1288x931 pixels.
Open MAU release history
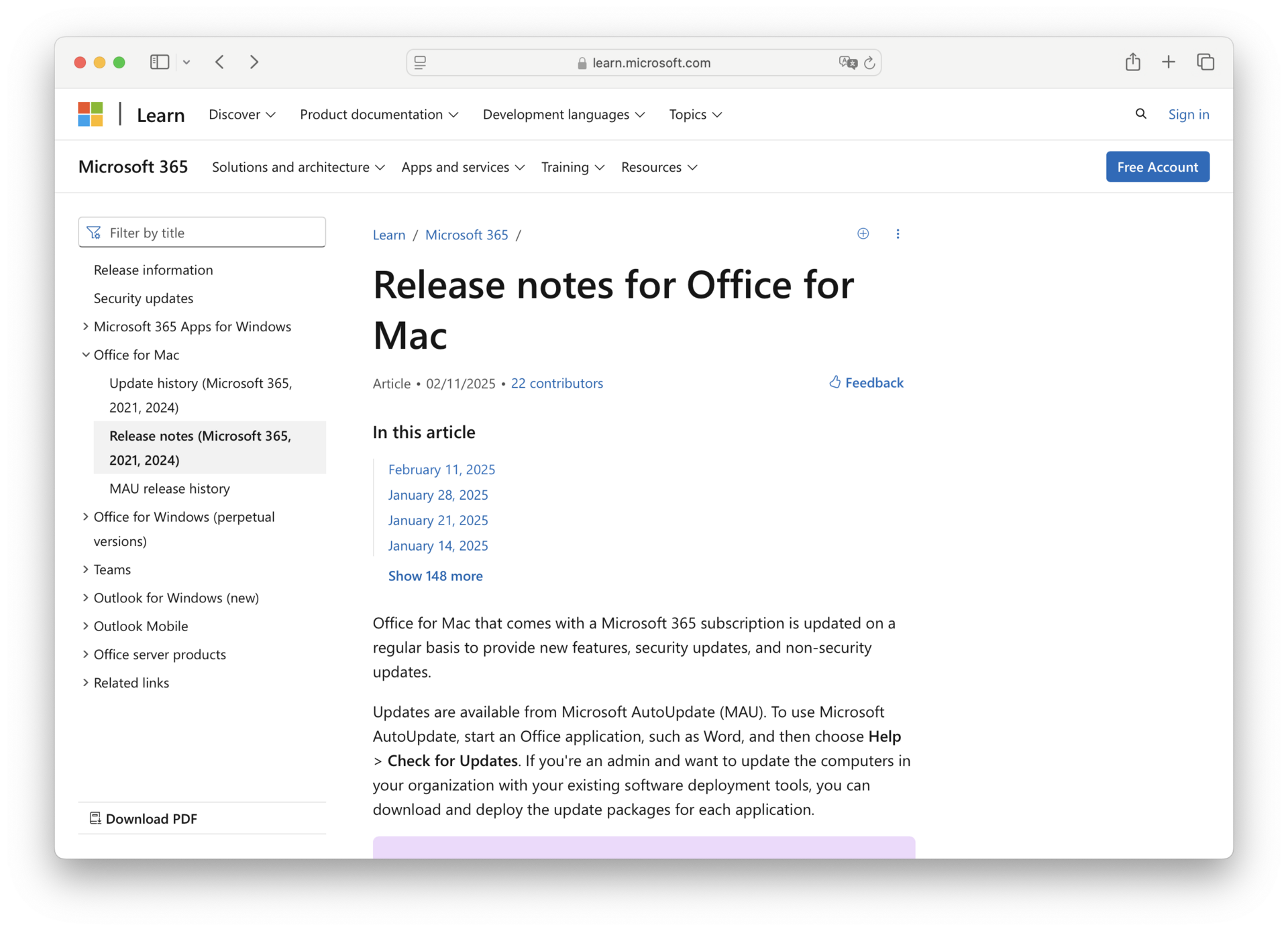[169, 488]
